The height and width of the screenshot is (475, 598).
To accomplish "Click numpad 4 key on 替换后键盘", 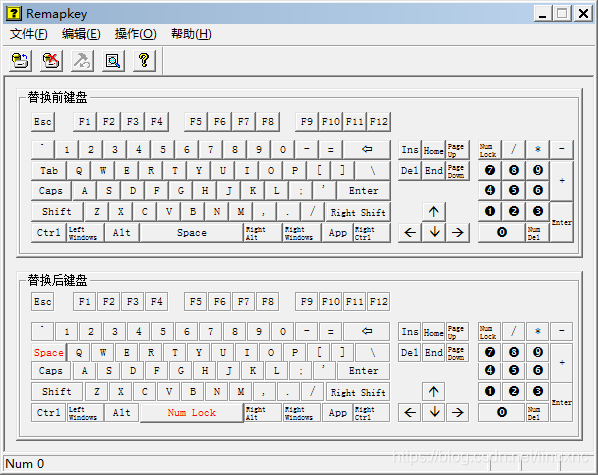I will tap(490, 370).
